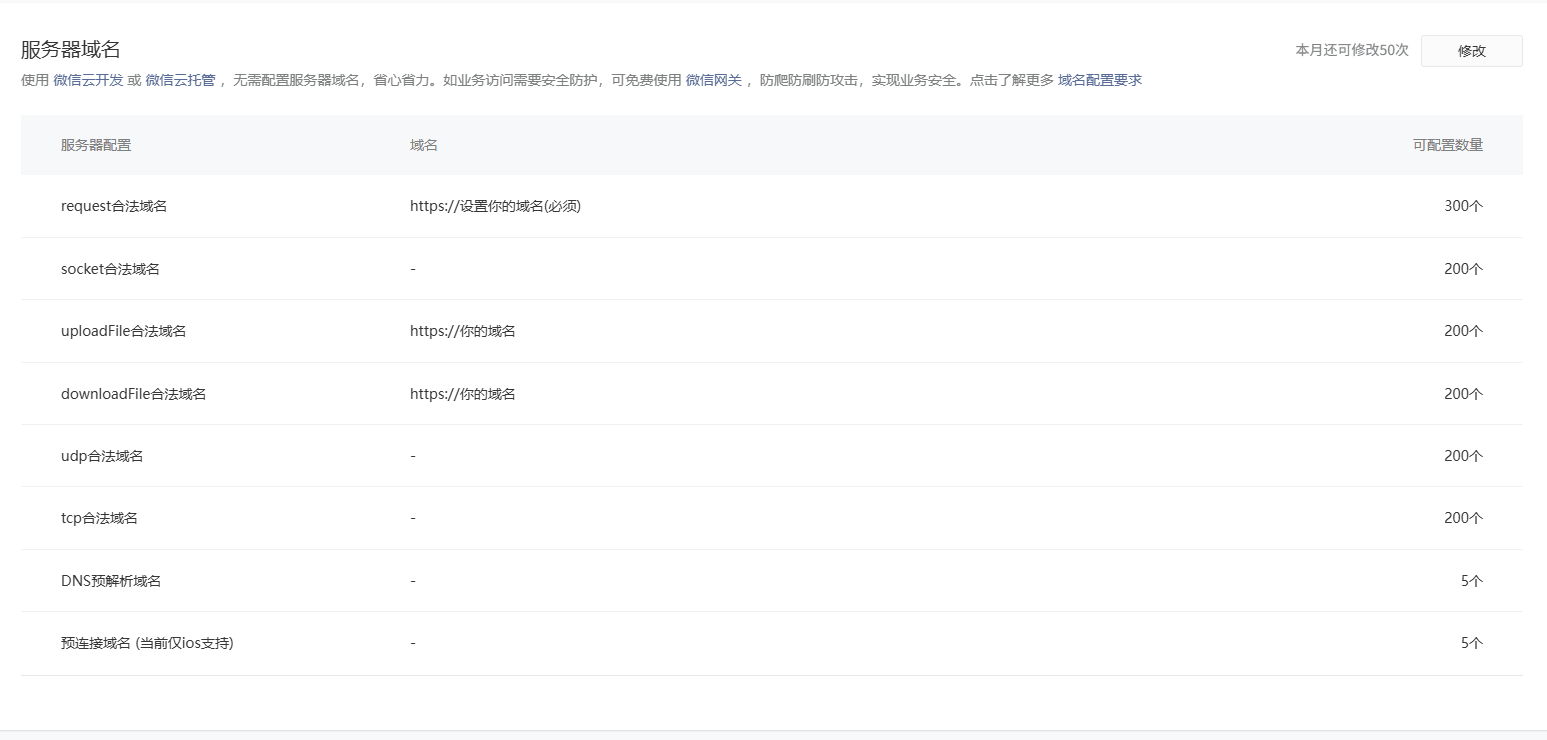Click https://设置你的域名(必须) value

click(x=496, y=206)
